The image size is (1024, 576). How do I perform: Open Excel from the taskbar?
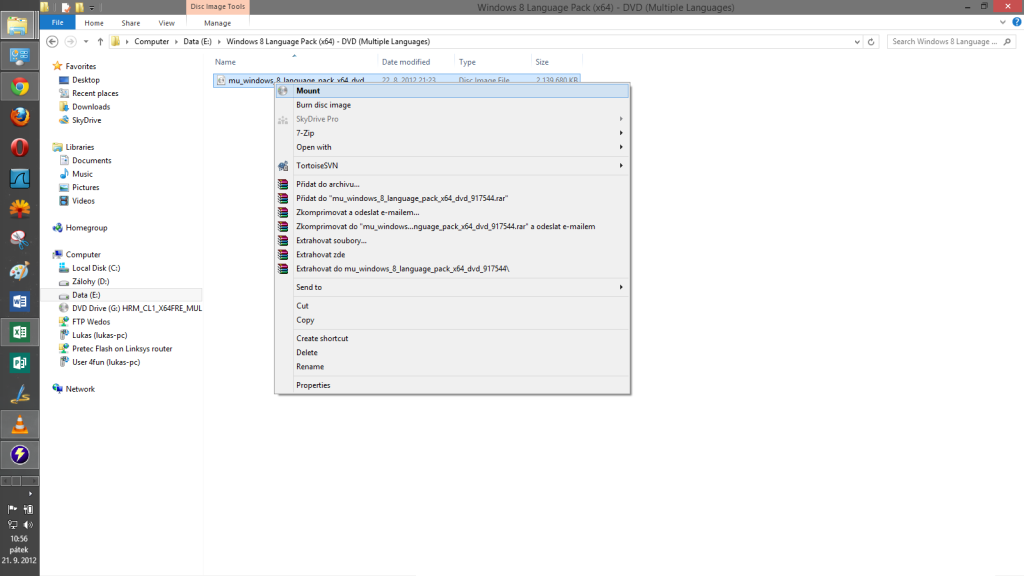(20, 332)
